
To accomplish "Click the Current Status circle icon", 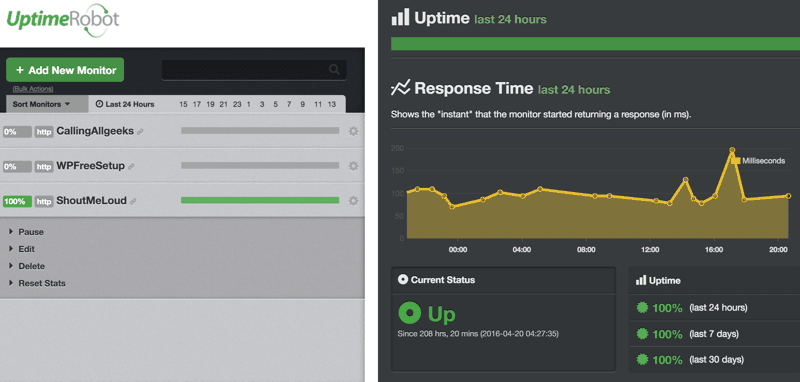I will click(x=403, y=279).
